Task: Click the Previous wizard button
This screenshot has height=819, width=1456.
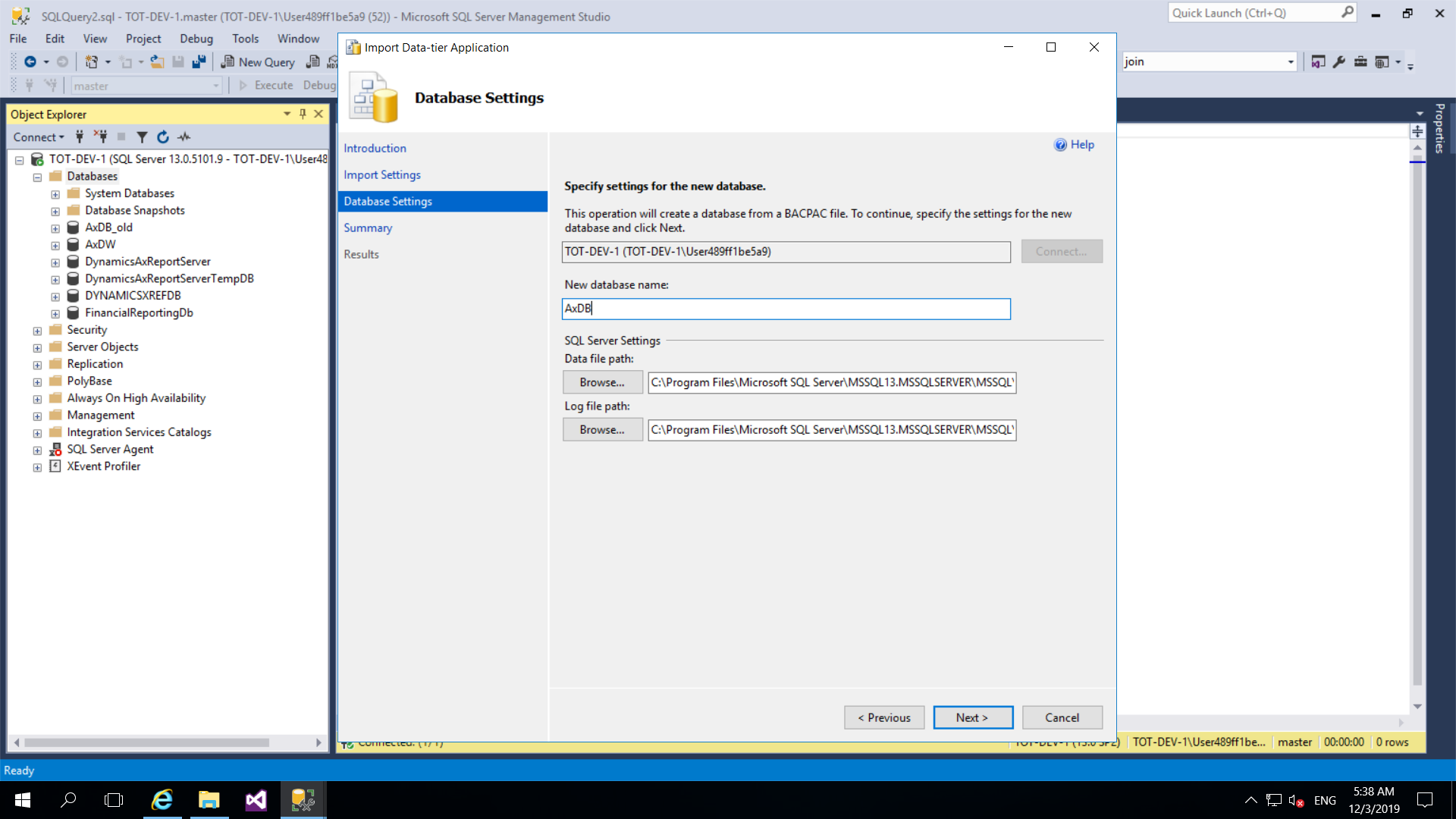Action: pos(884,717)
